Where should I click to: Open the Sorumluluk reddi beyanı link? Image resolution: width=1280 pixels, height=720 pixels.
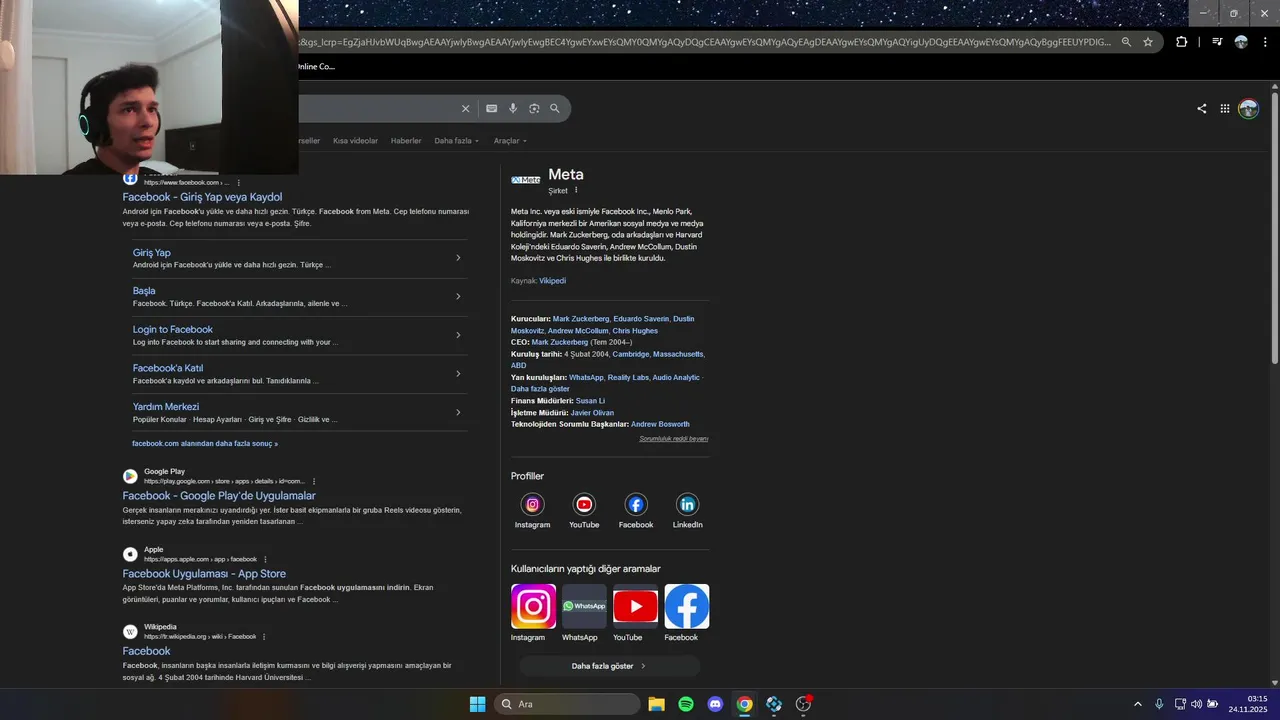(x=674, y=439)
